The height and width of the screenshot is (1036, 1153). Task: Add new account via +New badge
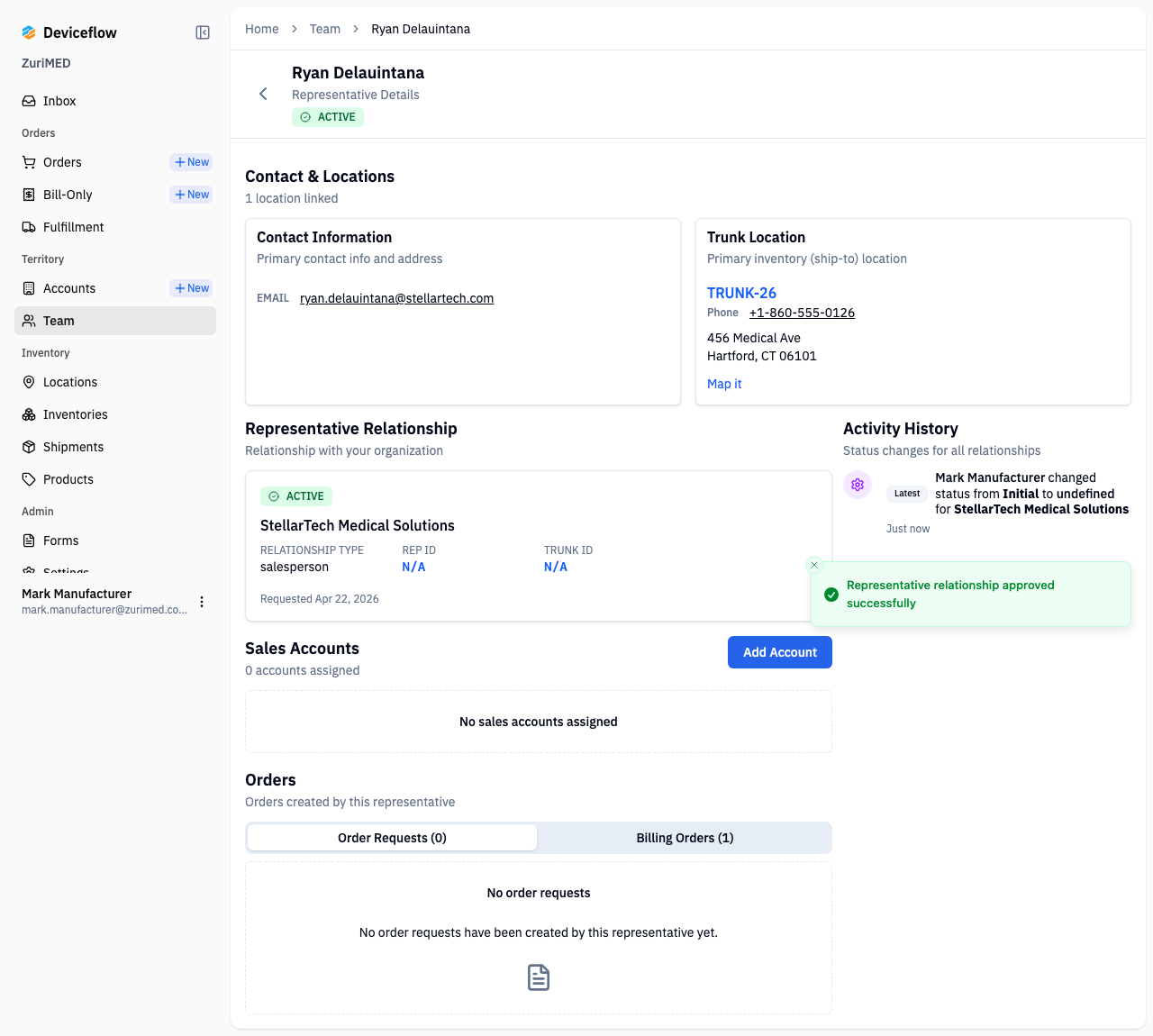click(192, 288)
